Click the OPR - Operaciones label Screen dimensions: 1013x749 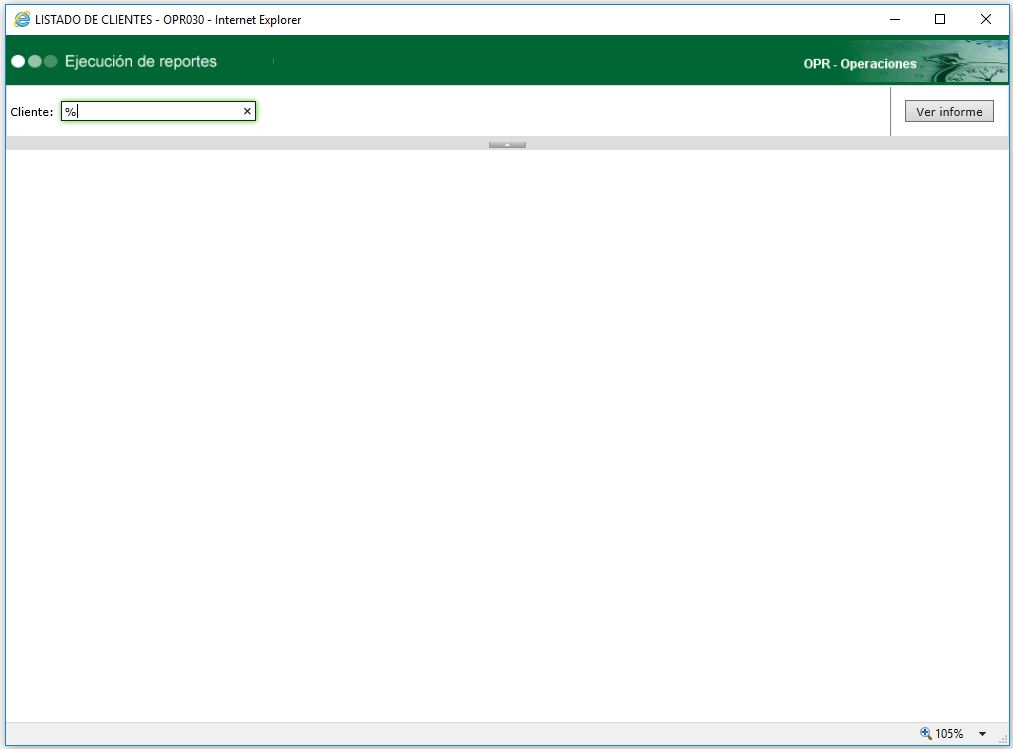click(859, 64)
